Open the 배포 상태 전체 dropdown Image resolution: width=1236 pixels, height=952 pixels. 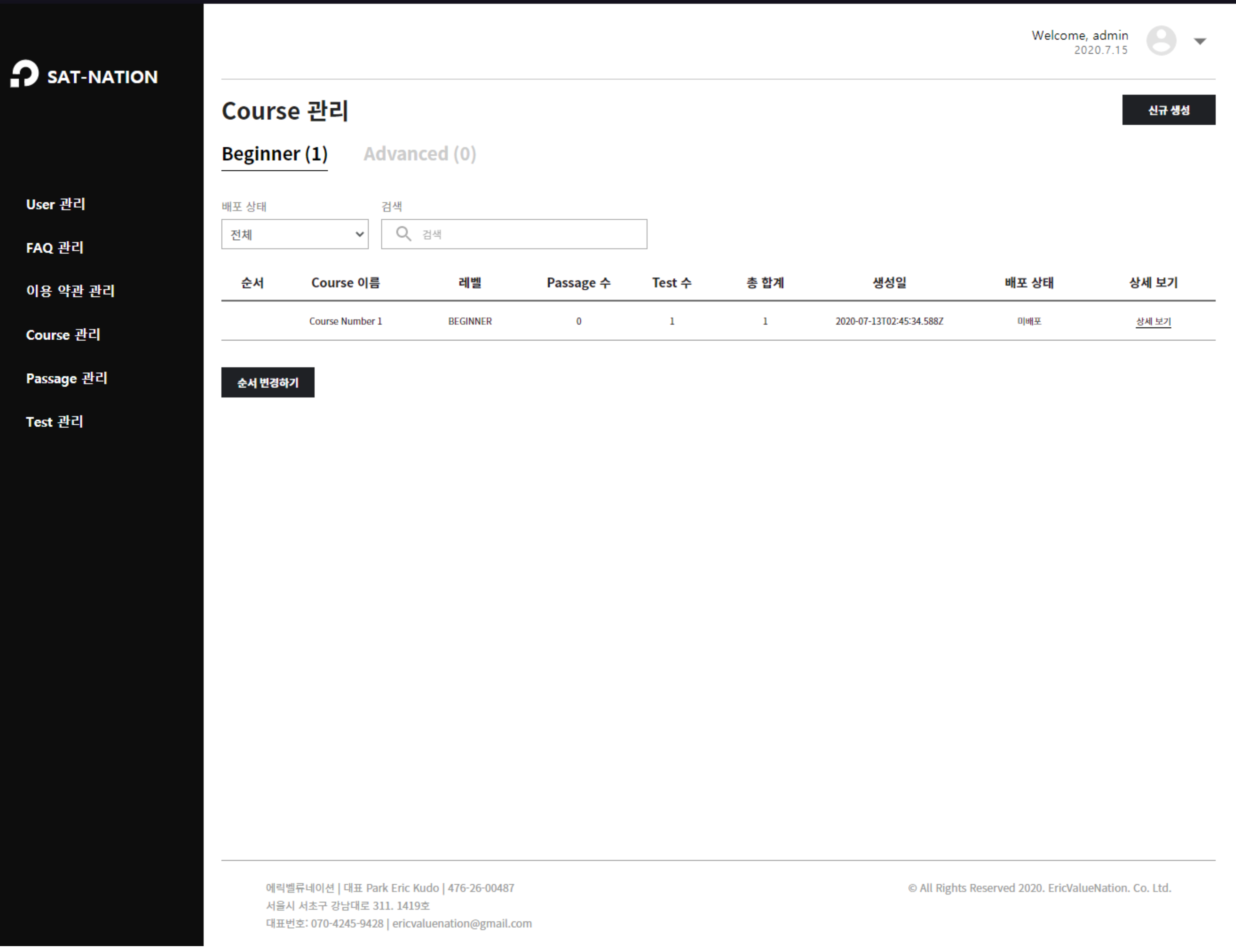294,234
